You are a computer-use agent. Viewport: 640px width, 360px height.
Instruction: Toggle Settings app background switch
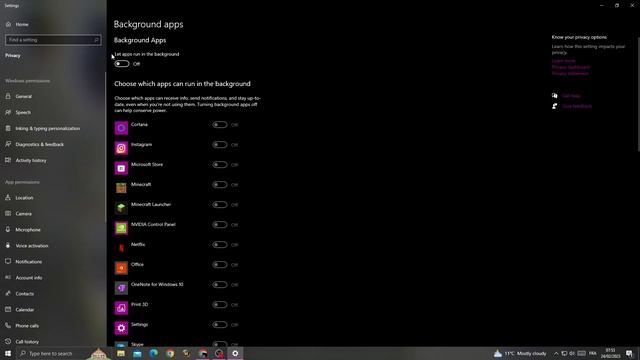click(x=220, y=324)
